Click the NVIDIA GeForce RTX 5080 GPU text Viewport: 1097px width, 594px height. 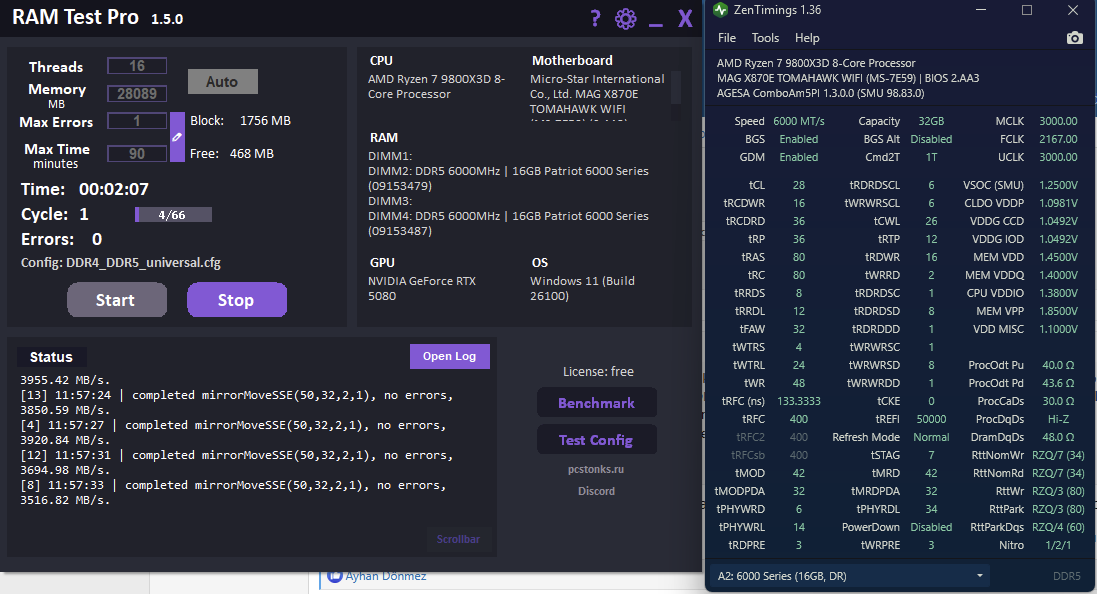(x=422, y=288)
